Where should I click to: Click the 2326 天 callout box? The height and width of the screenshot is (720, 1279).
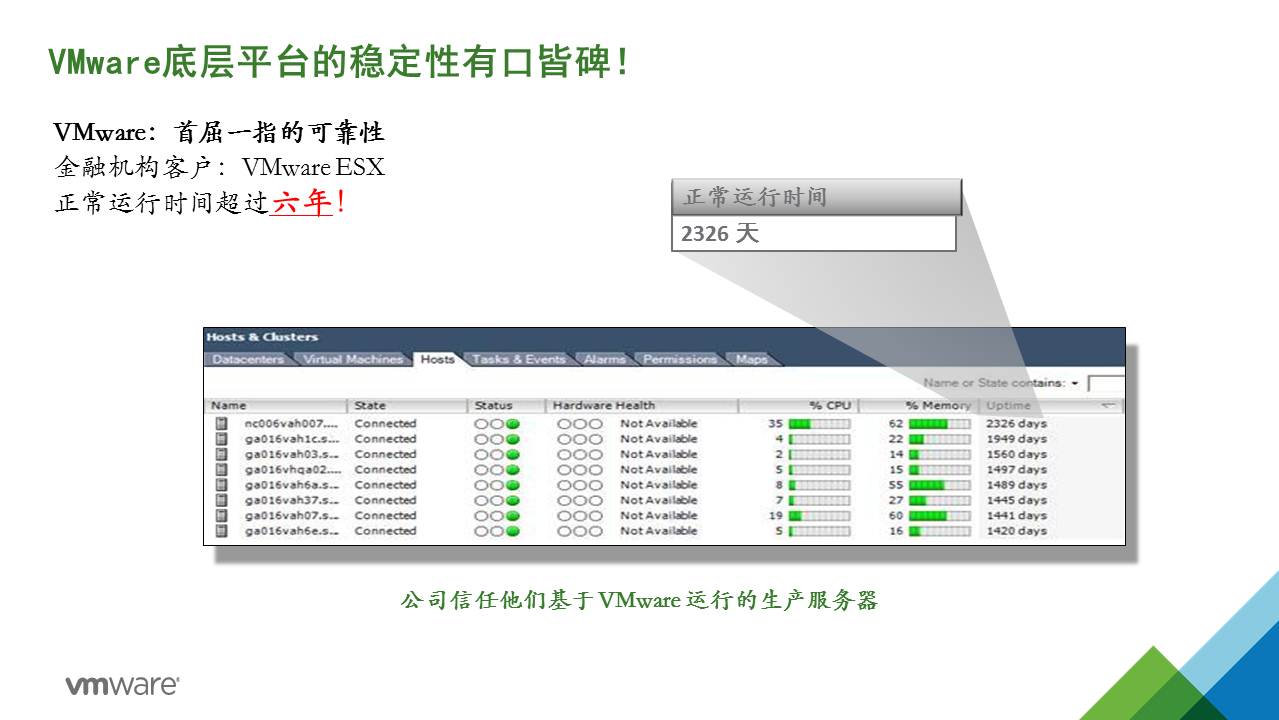coord(814,234)
